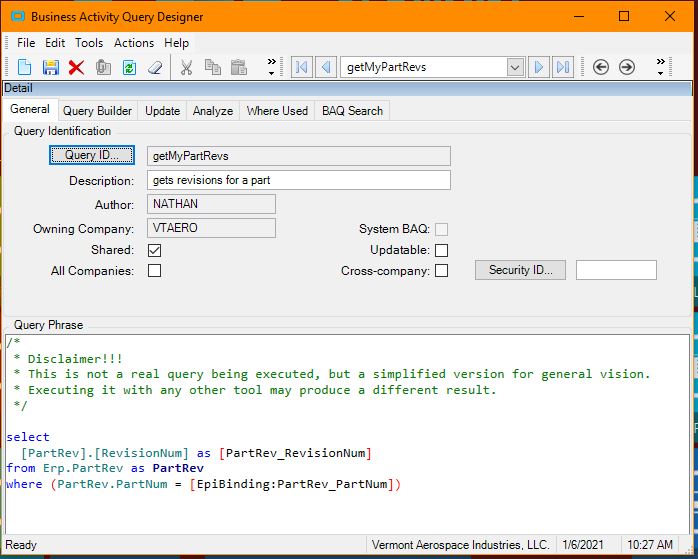
Task: Switch to the Analyze tab
Action: click(x=213, y=111)
